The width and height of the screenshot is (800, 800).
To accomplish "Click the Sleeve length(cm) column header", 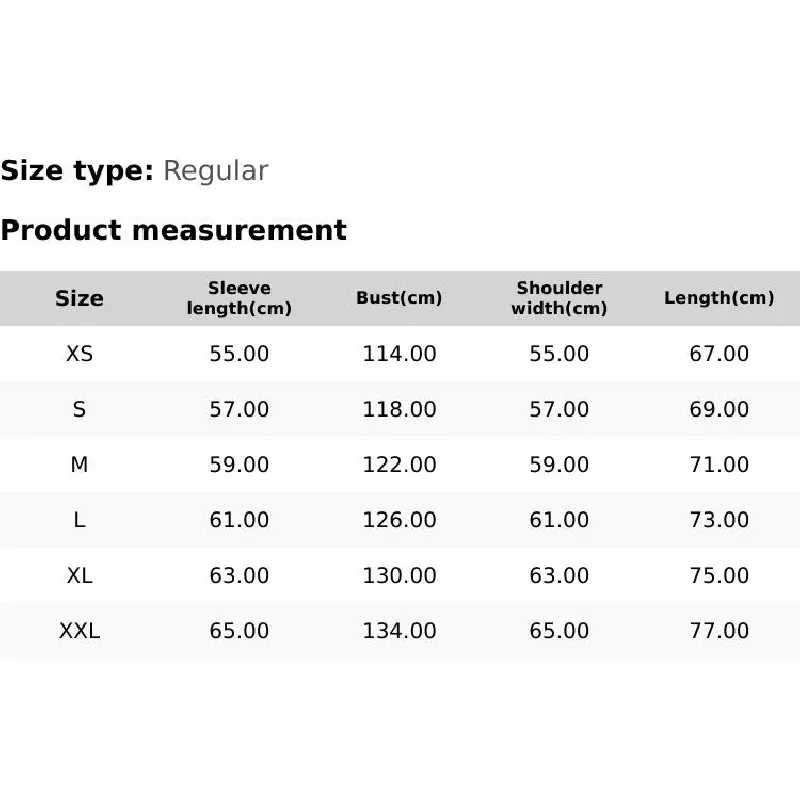I will (239, 298).
